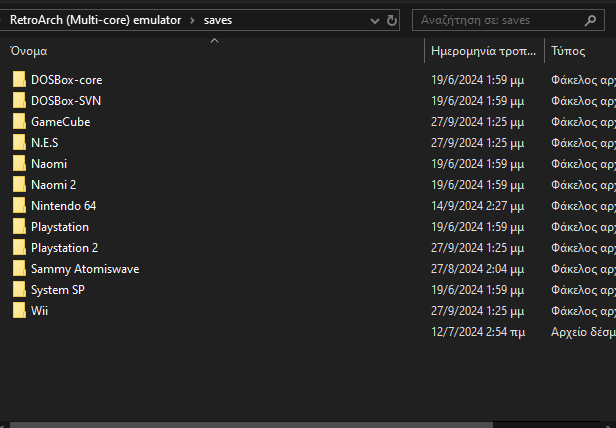This screenshot has width=616, height=428.
Task: Go to RetroArch (Multi-core) emulator breadcrumb
Action: point(94,19)
